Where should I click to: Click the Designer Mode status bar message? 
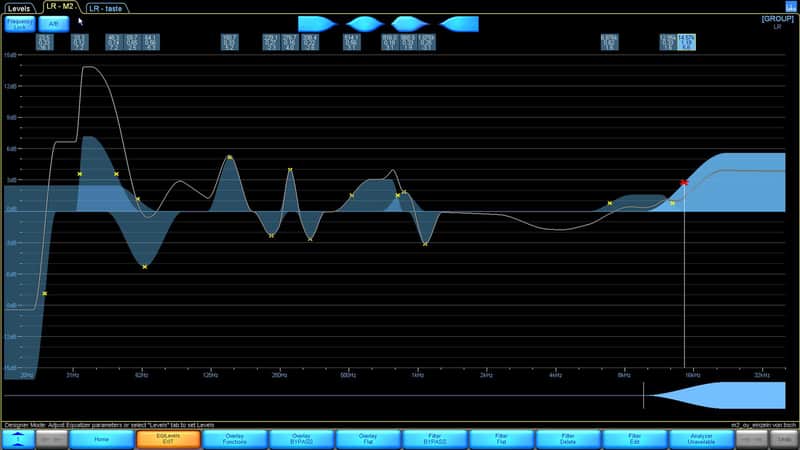[109, 425]
